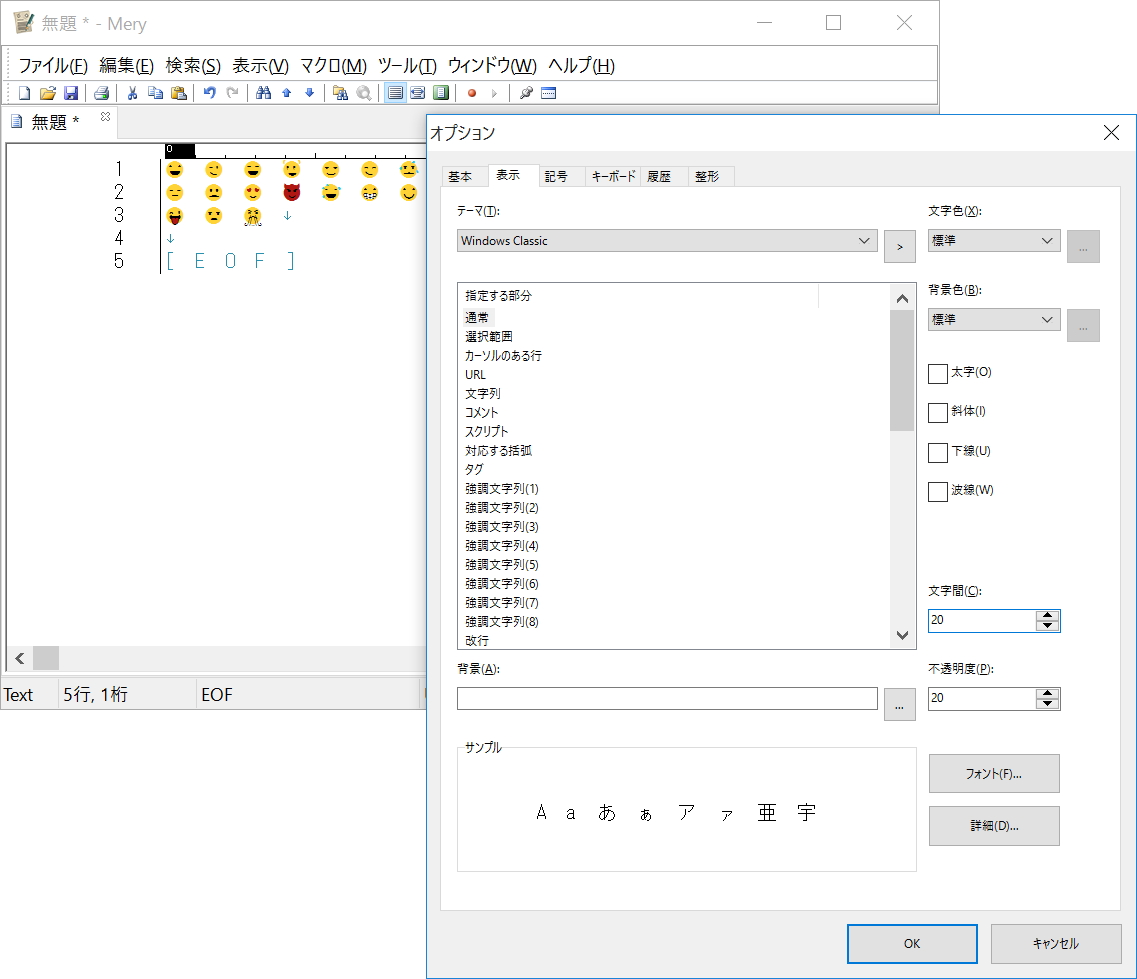Screen dimensions: 1137x979
Task: Click the 背景色 custom color ... button
Action: 1083,326
